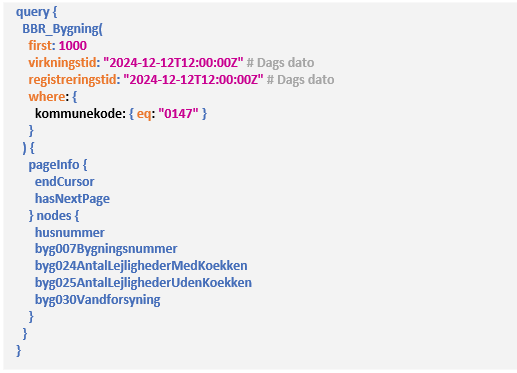Image resolution: width=517 pixels, height=373 pixels.
Task: Click the husnummer field
Action: pos(70,233)
